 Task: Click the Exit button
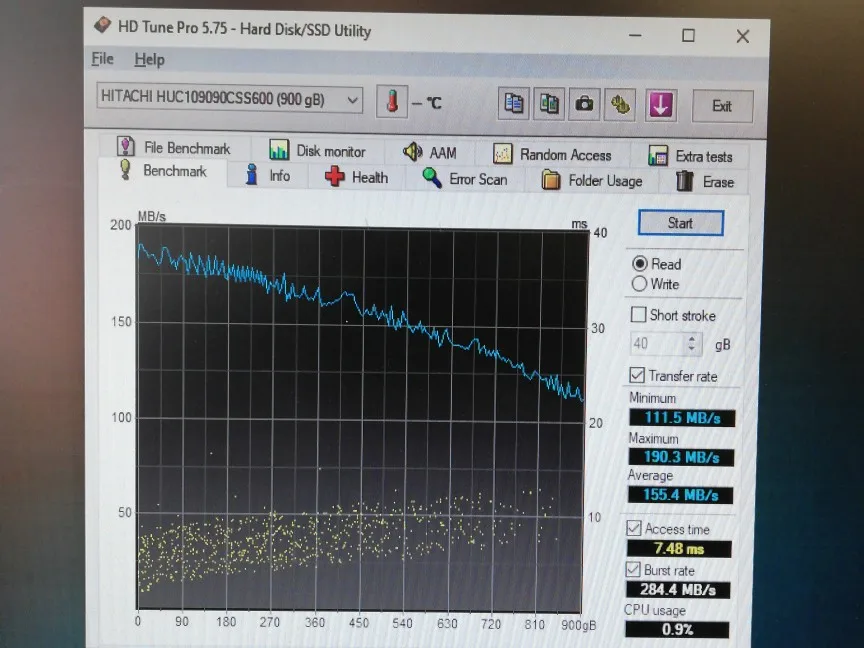pos(722,106)
